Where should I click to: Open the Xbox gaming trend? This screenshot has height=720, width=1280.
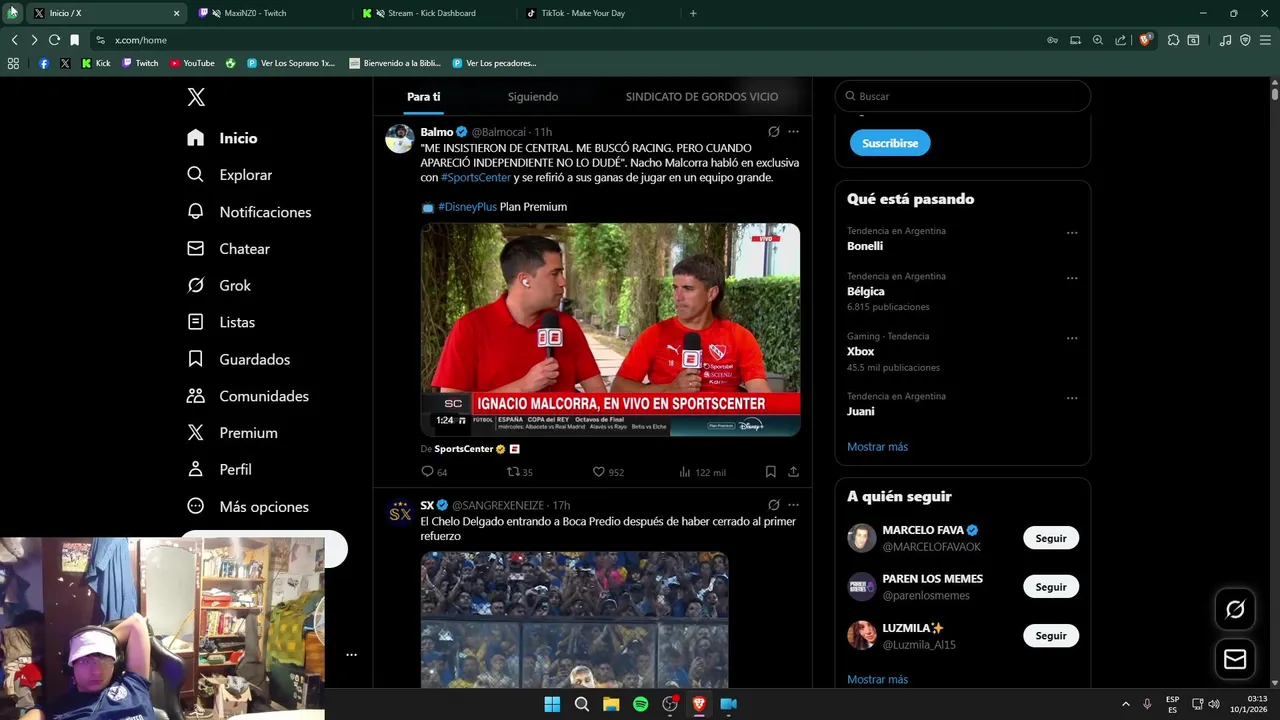tap(861, 351)
